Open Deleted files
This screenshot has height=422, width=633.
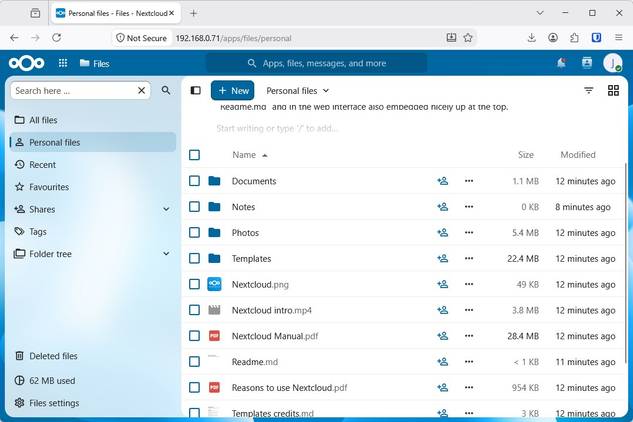[93, 356]
